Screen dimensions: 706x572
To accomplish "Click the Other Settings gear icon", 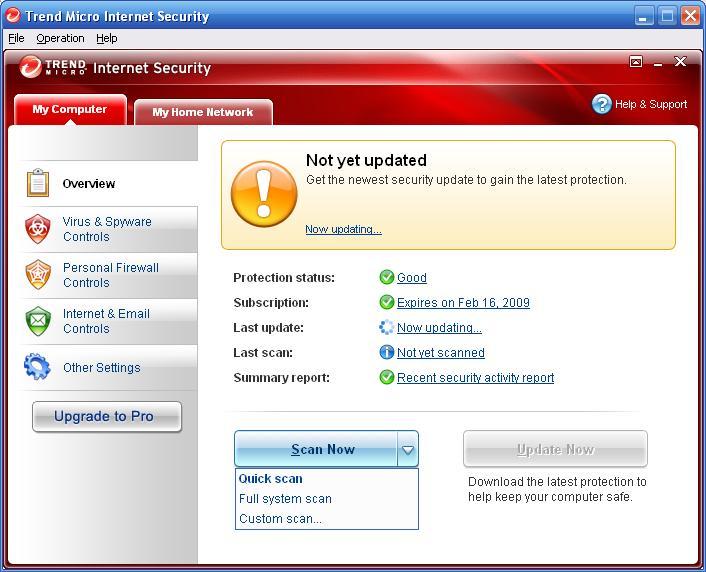I will pyautogui.click(x=38, y=367).
